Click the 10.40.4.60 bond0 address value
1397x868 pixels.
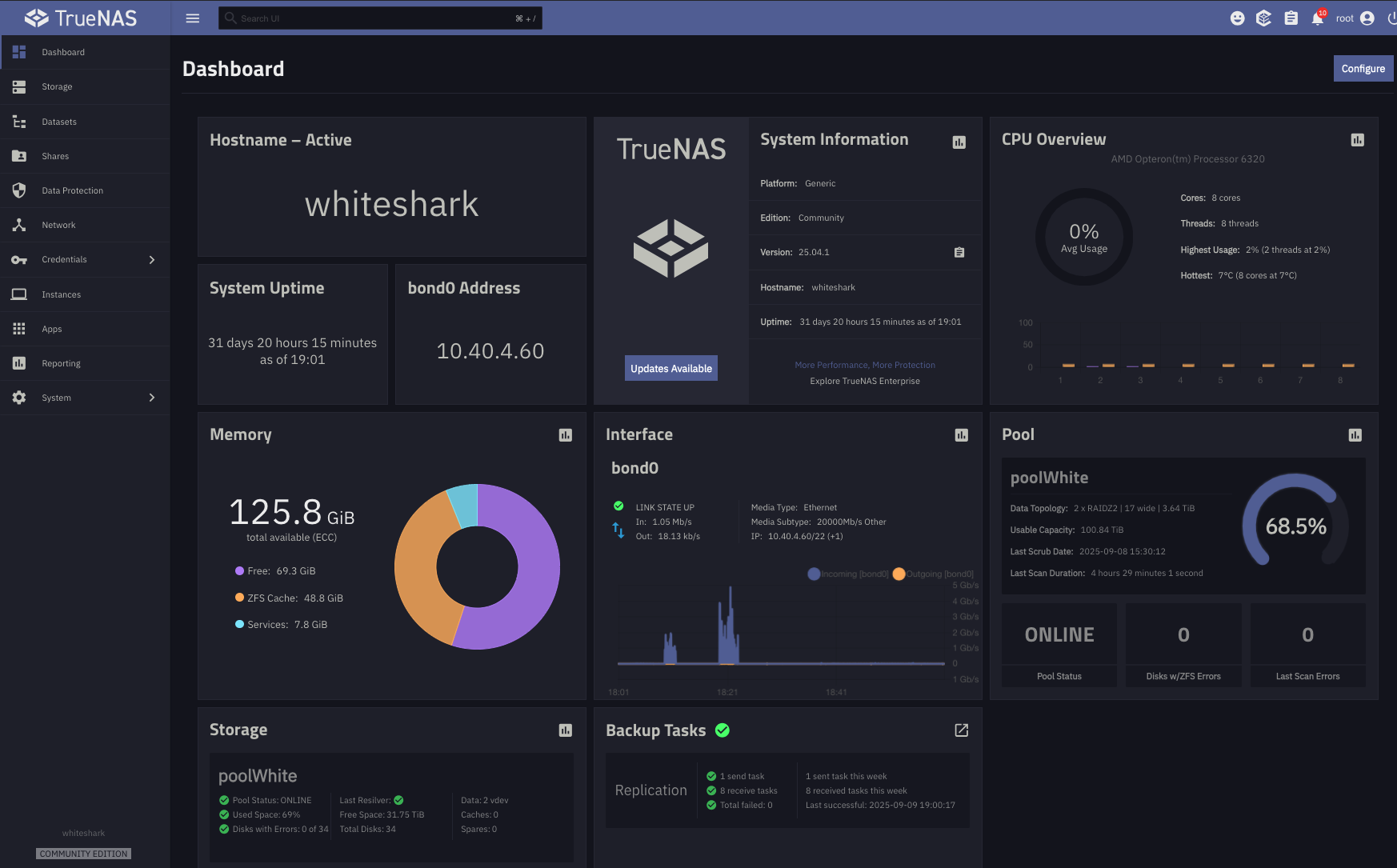[490, 351]
